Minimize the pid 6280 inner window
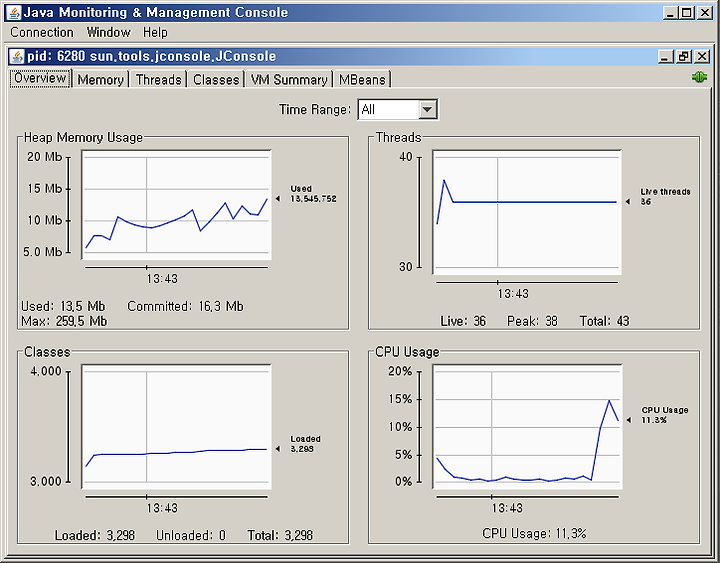 click(666, 56)
